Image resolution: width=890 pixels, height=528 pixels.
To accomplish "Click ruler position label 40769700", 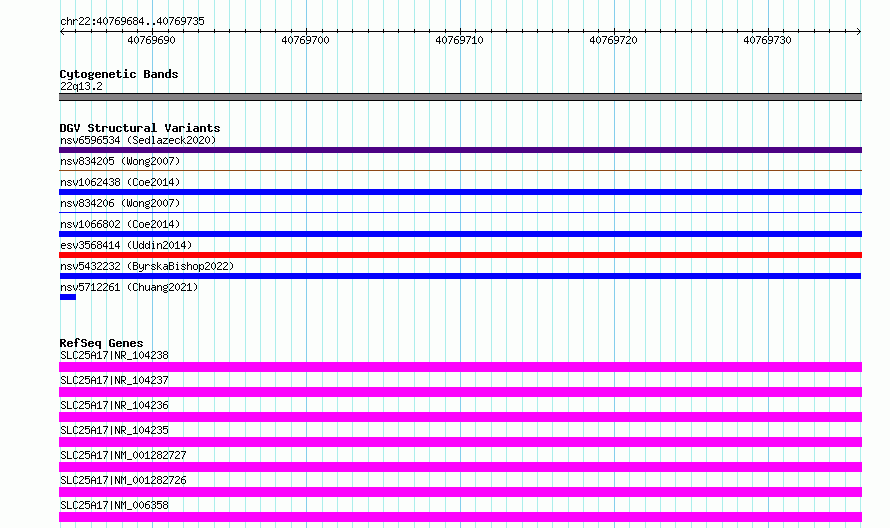I will 305,40.
